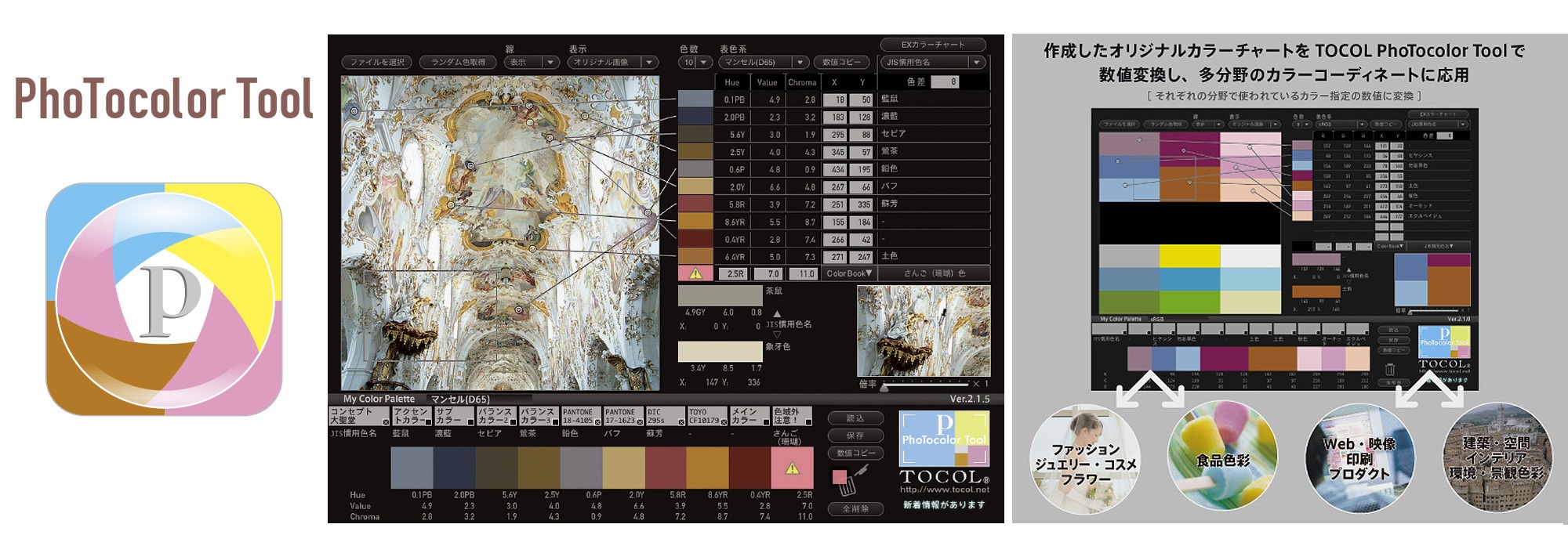1568x535 pixels.
Task: Click the warning icon on pink palette swatch
Action: [792, 468]
